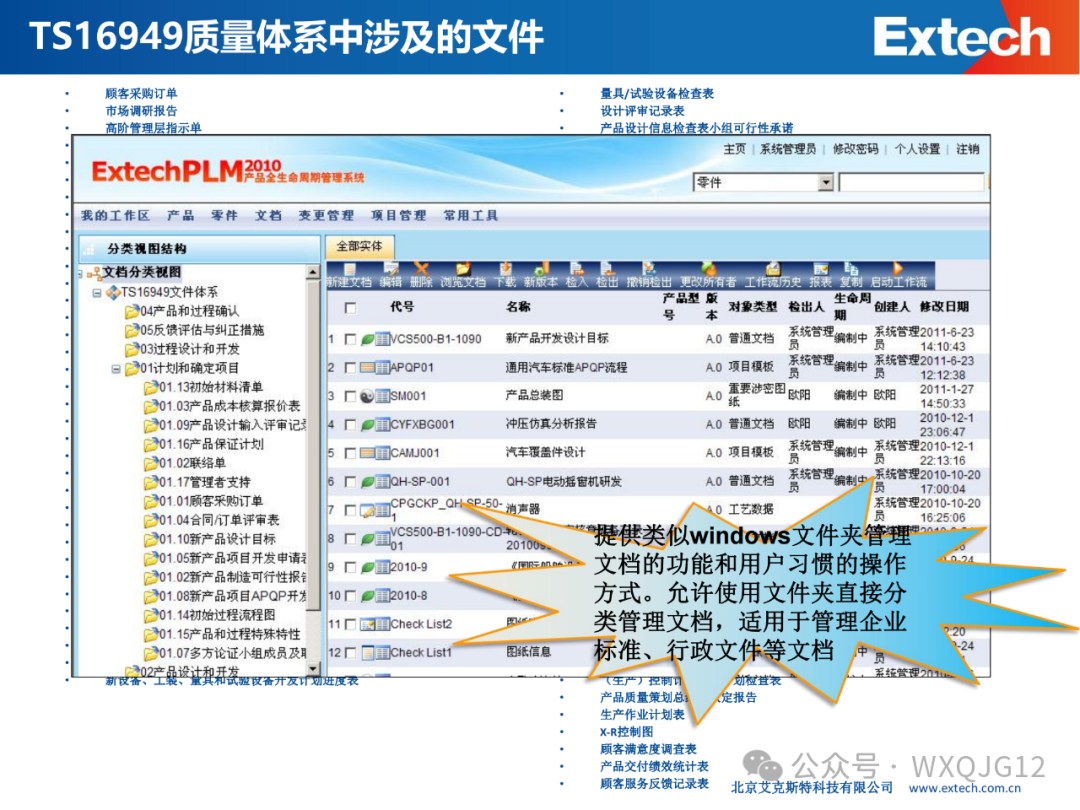Click the TS16949文件体系 node icon
This screenshot has width=1080, height=810.
113,293
